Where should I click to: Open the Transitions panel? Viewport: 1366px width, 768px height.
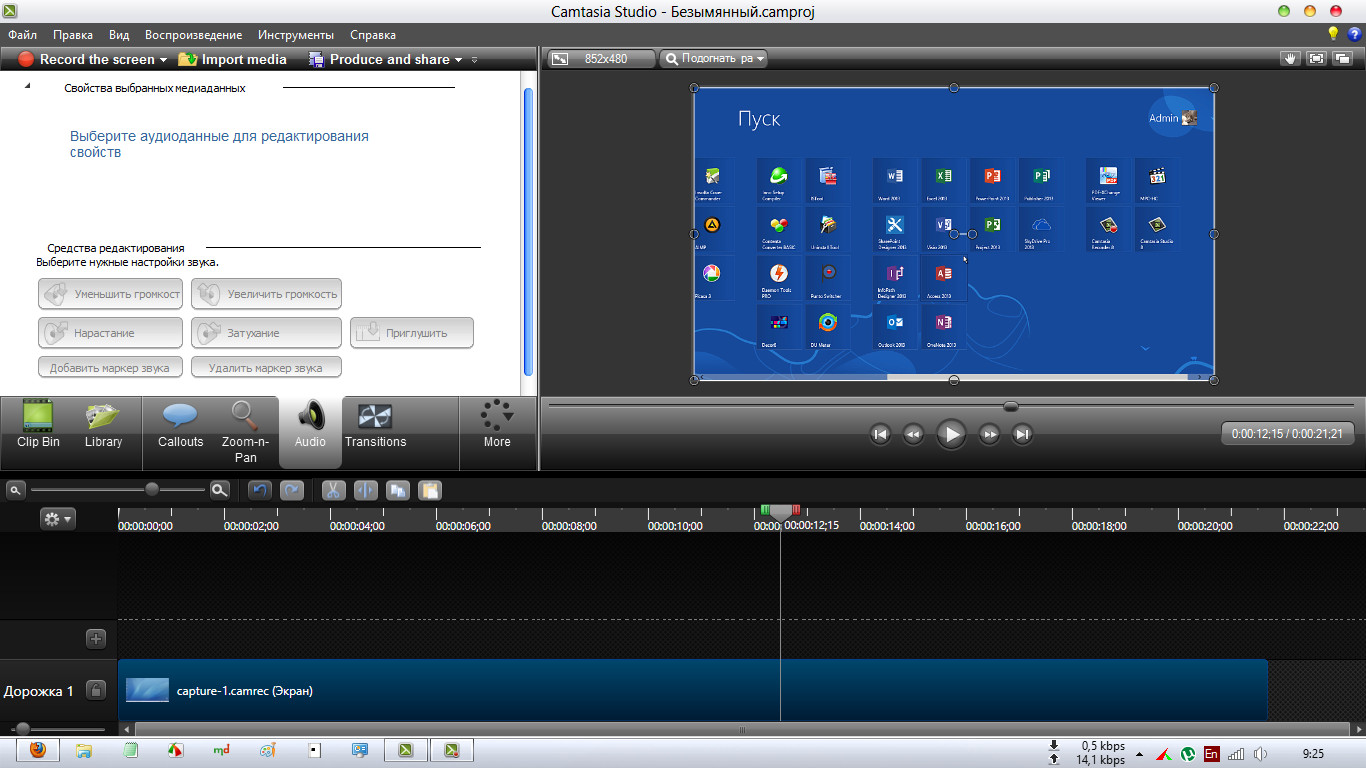(375, 425)
